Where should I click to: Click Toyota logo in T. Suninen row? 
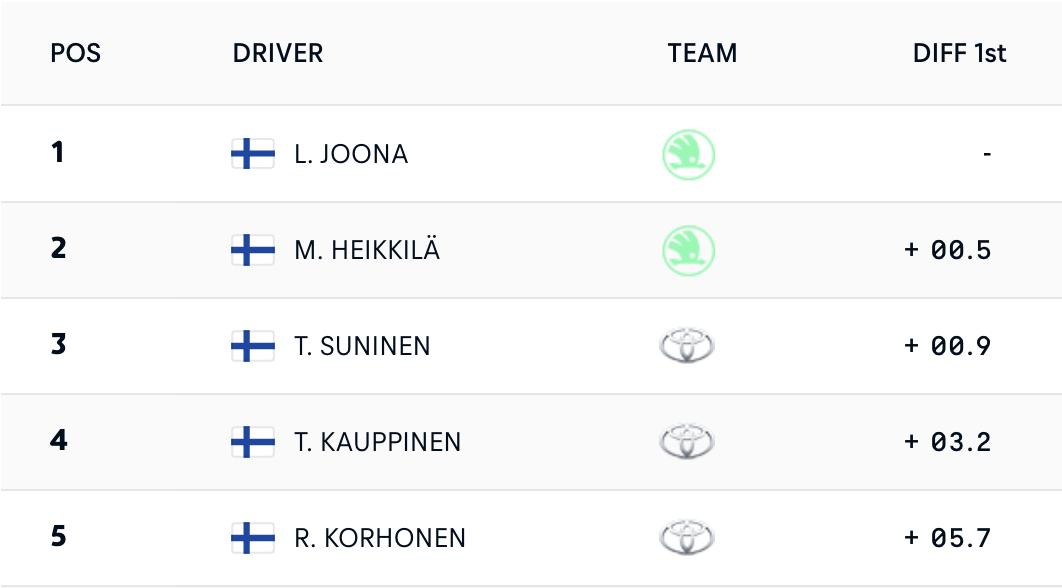tap(688, 347)
